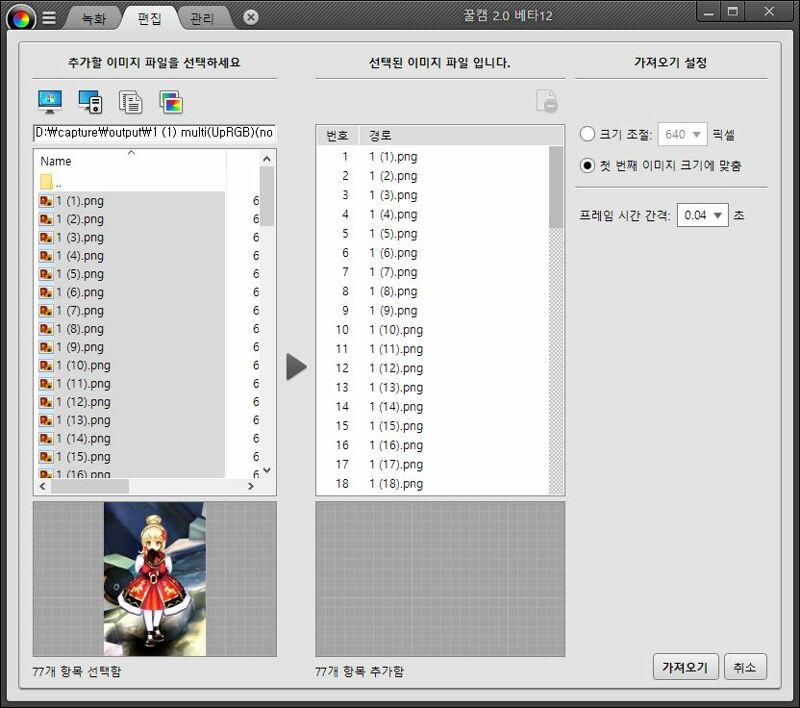This screenshot has width=800, height=708.
Task: Click the colorful Honeycam logo icon
Action: click(x=21, y=19)
